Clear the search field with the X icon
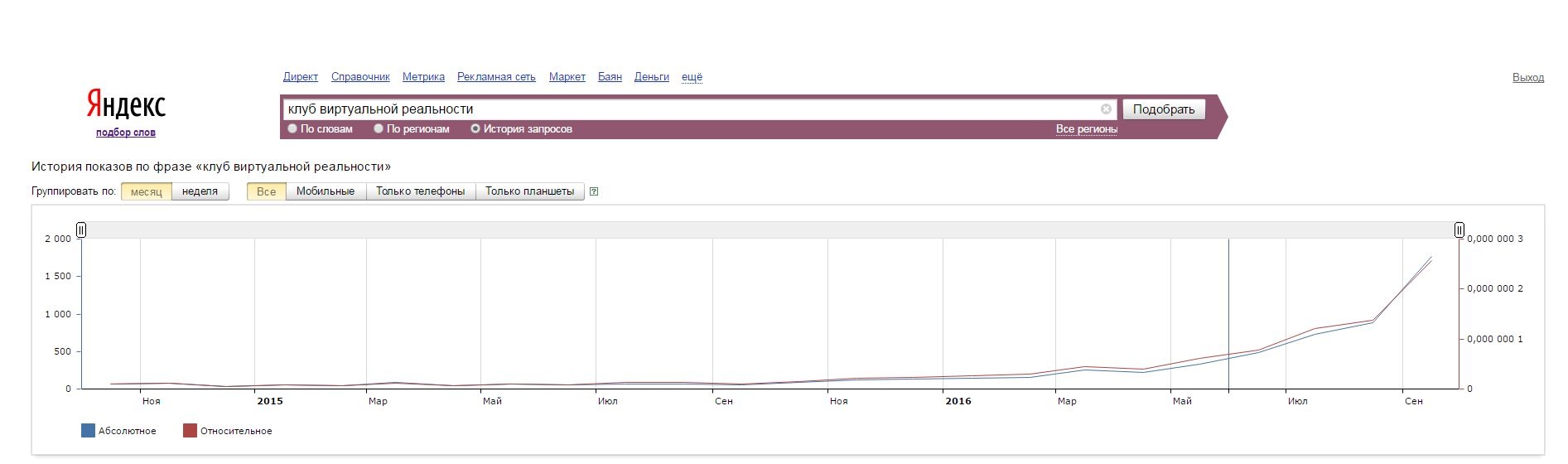 [x=1106, y=109]
